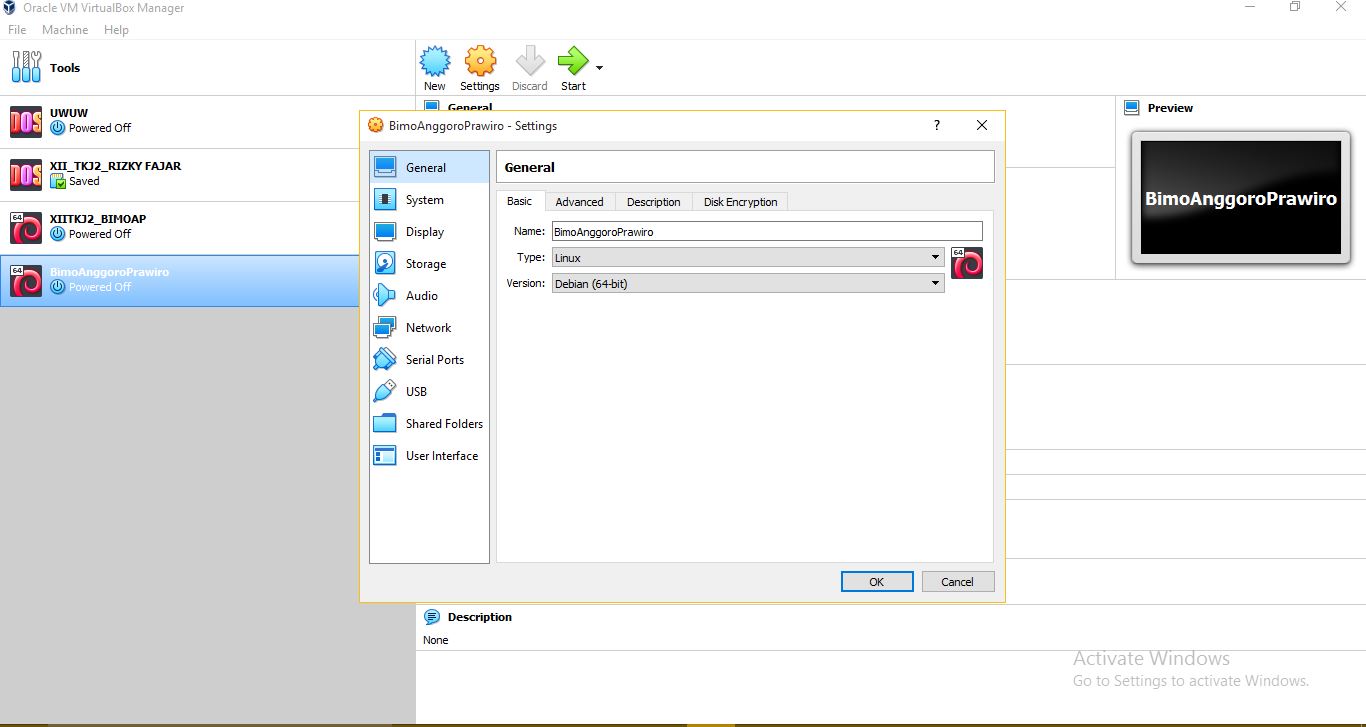
Task: Click the UWUW DOS icon
Action: coord(26,122)
